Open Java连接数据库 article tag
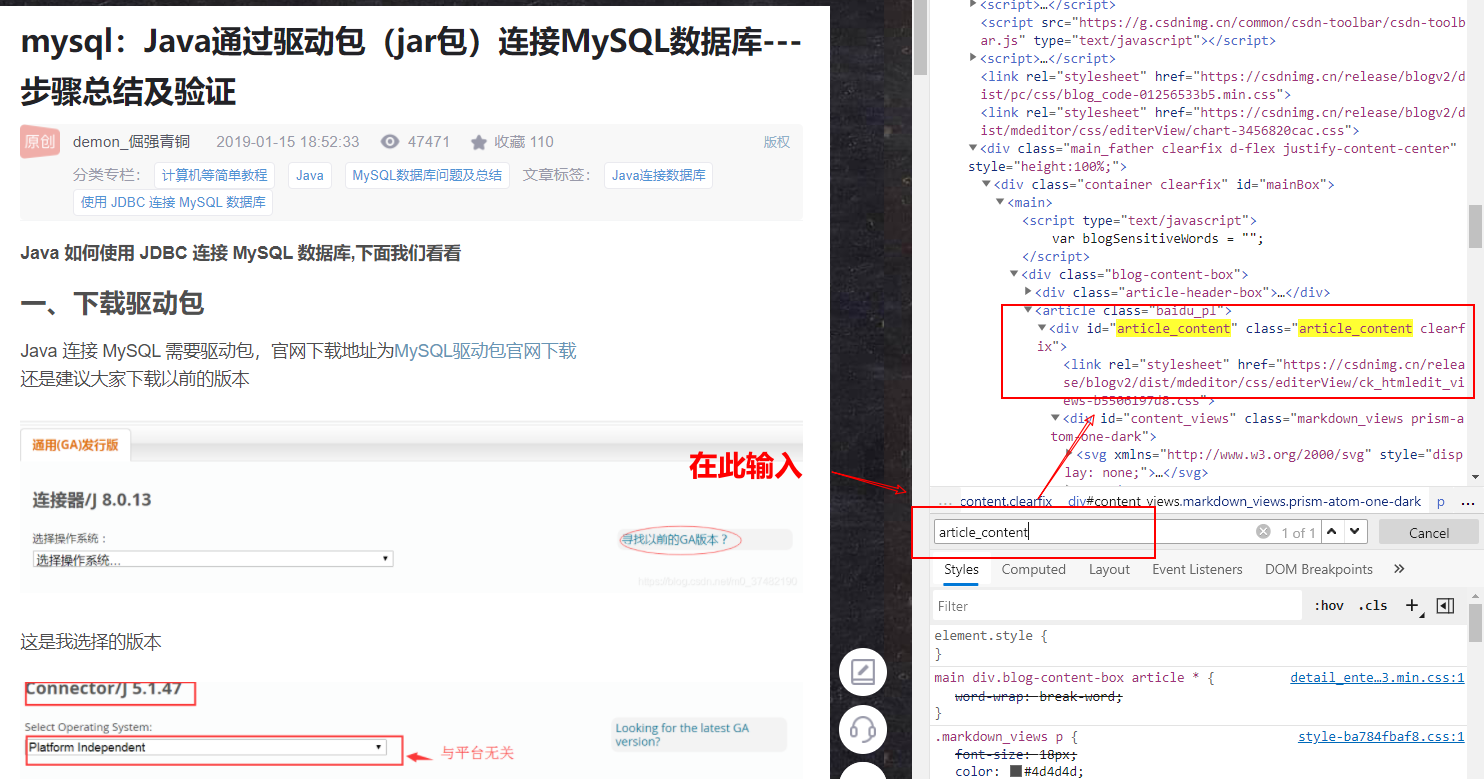This screenshot has width=1484, height=779. tap(658, 175)
